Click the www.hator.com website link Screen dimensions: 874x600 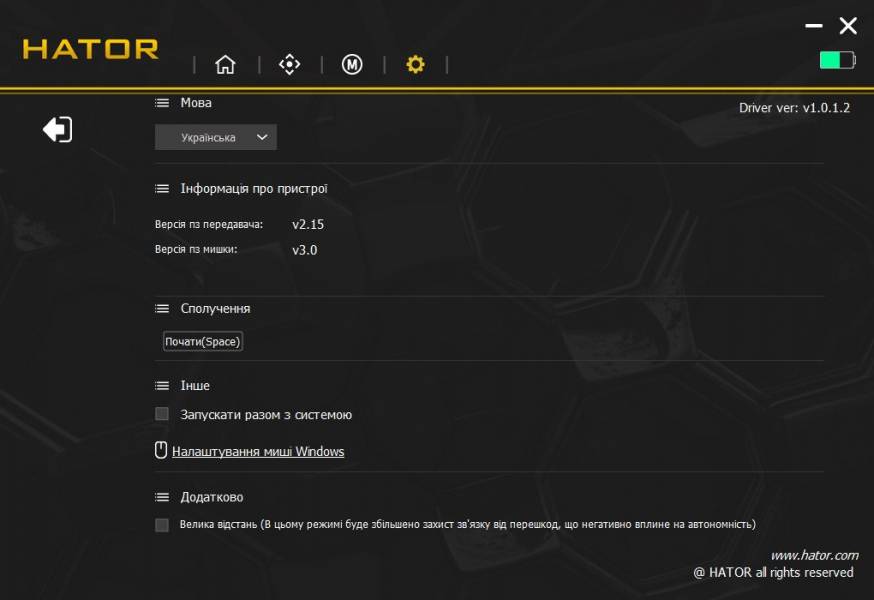[x=815, y=553]
